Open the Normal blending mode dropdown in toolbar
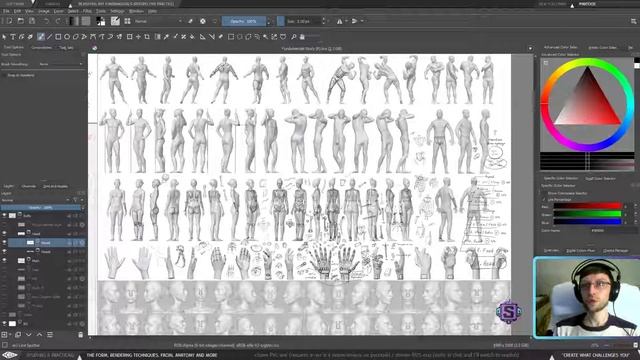640x360 pixels. (158, 21)
